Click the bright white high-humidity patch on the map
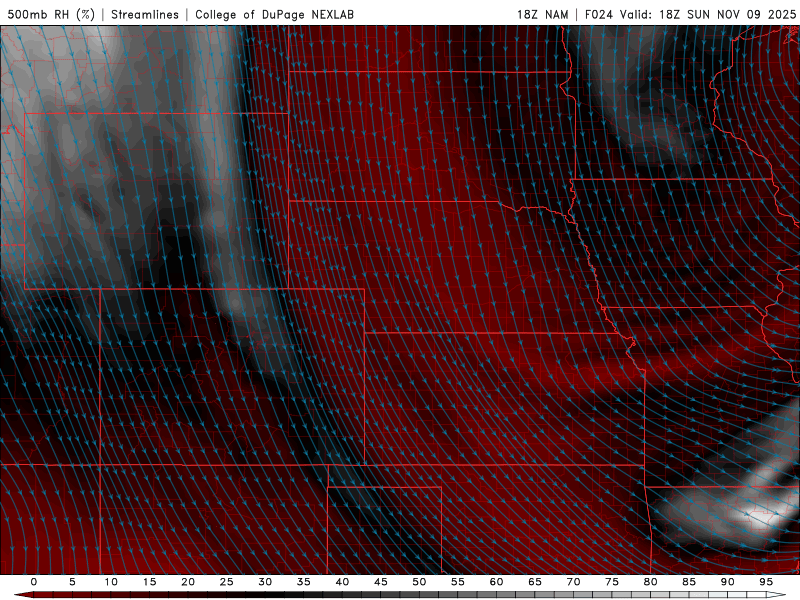800x600 pixels. pos(764,516)
